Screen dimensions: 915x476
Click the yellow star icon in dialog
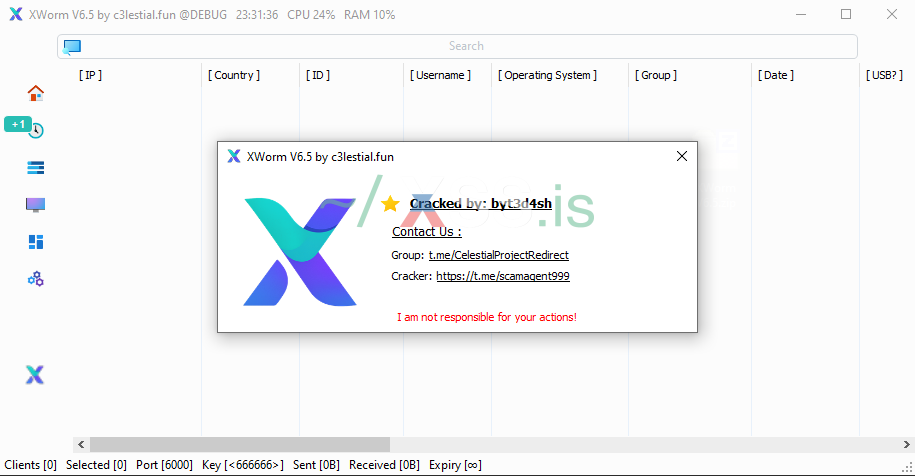[390, 204]
